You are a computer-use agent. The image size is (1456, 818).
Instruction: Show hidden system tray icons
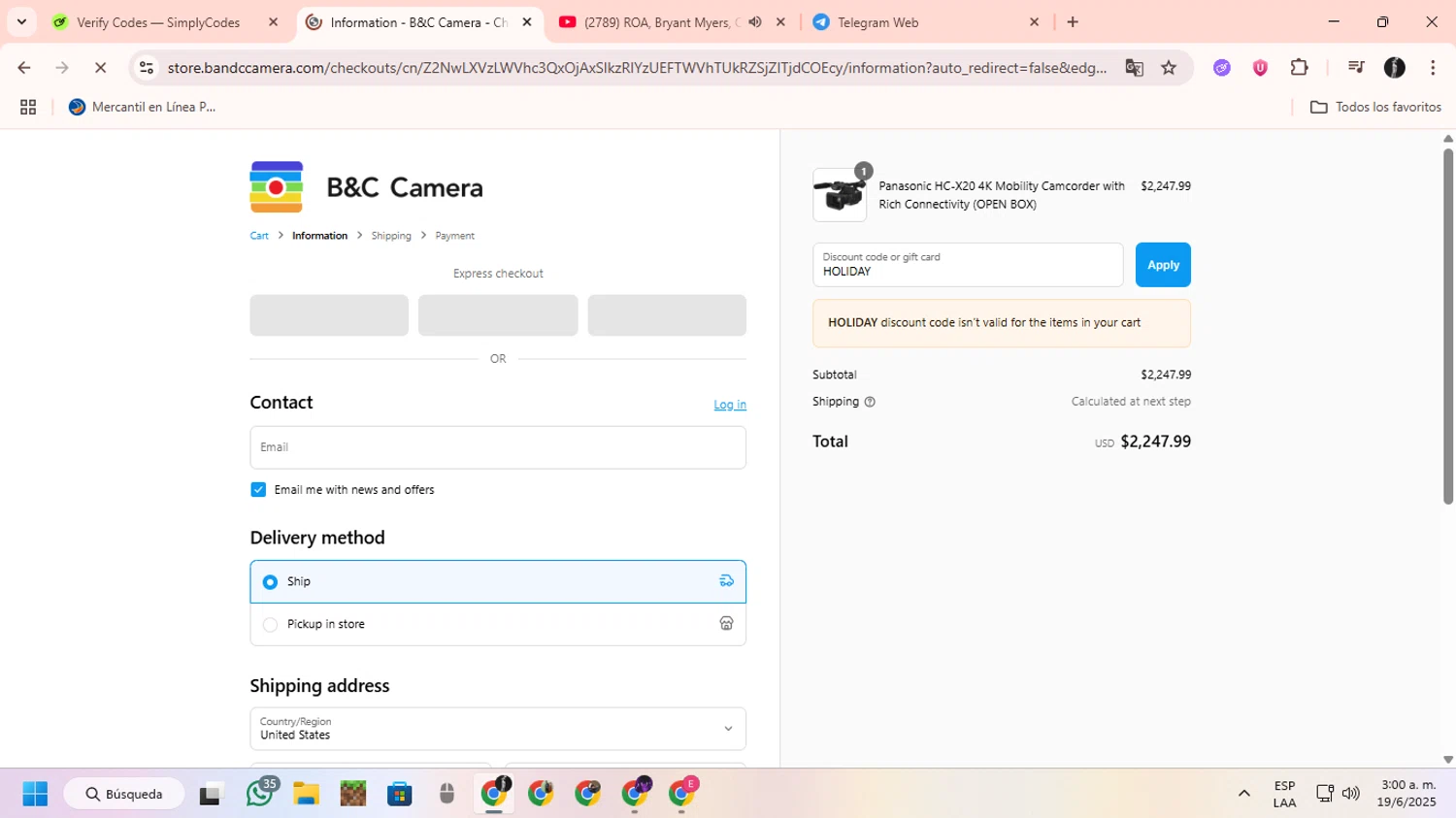coord(1243,794)
